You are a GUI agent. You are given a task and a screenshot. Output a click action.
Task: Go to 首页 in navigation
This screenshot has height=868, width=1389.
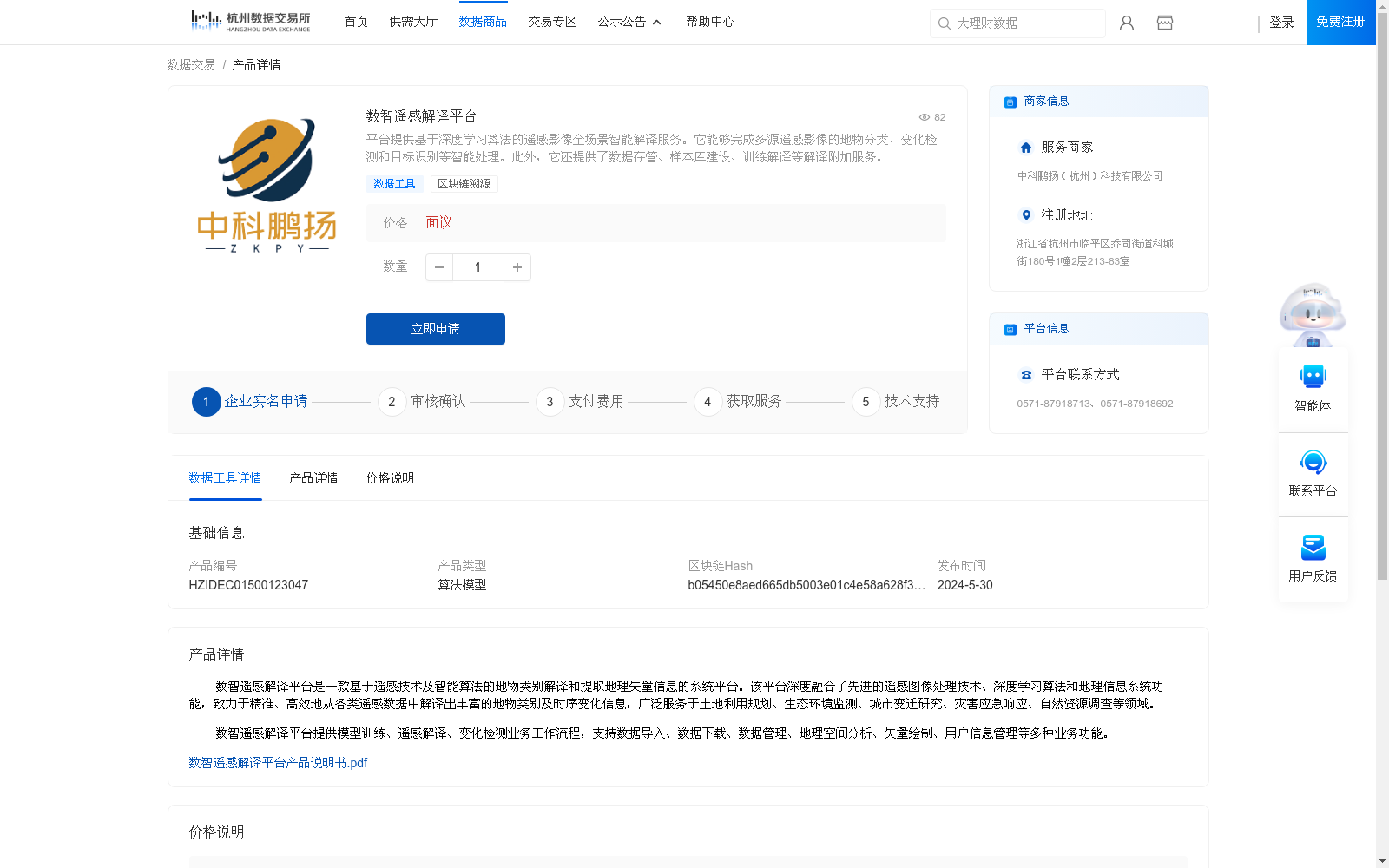click(x=356, y=22)
